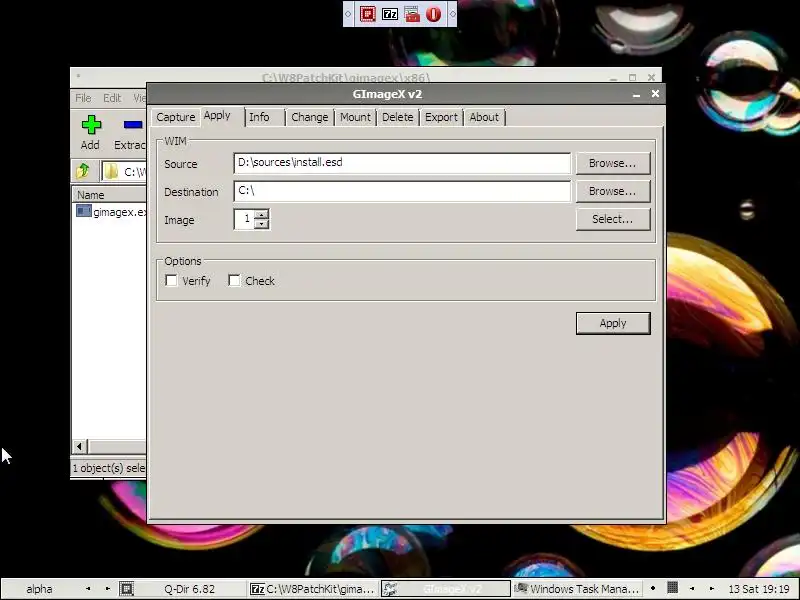The image size is (800, 600).
Task: Open the Edit menu in 7-Zip
Action: click(x=112, y=98)
